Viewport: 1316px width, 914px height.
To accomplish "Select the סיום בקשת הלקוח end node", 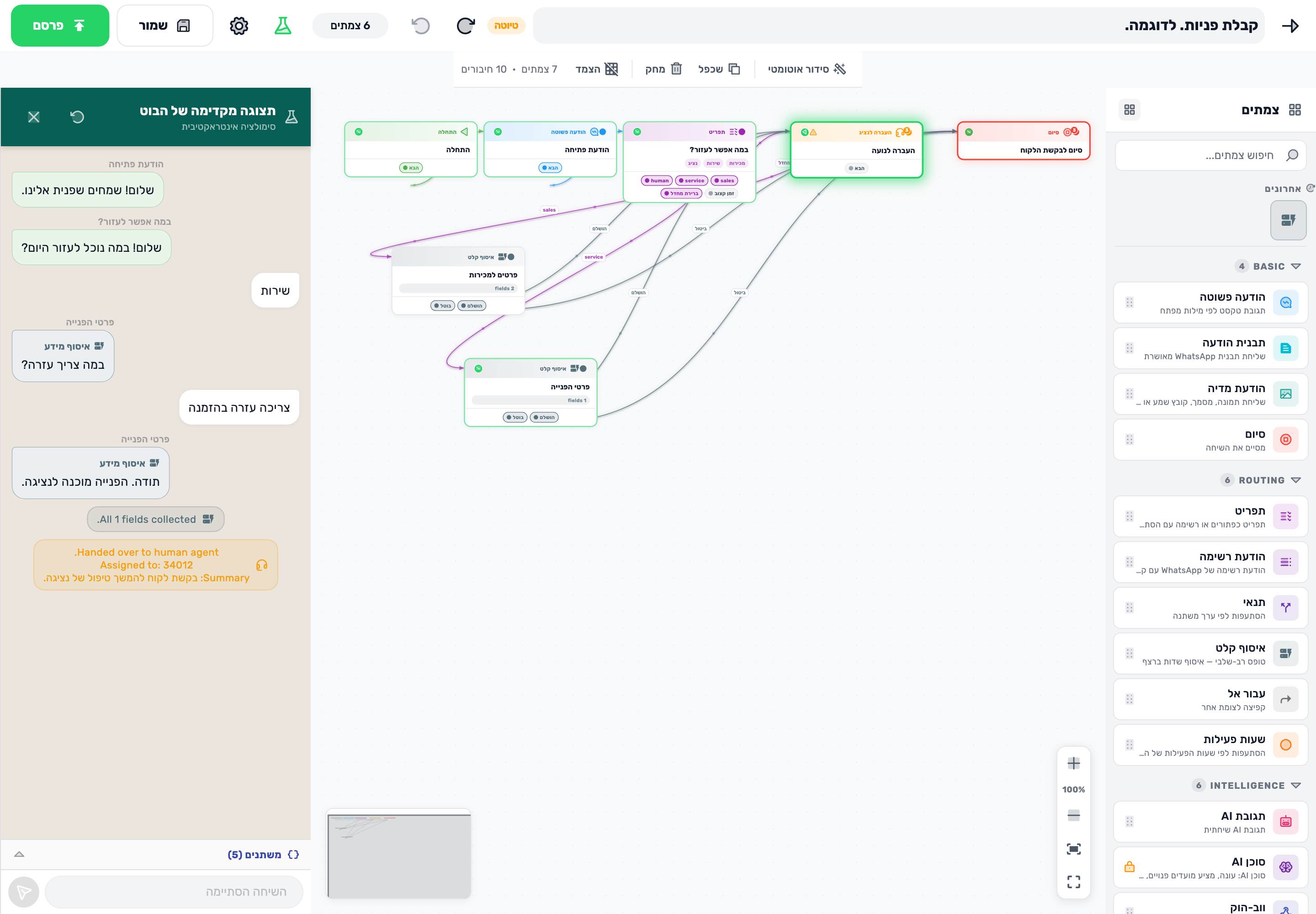I will [x=1024, y=141].
